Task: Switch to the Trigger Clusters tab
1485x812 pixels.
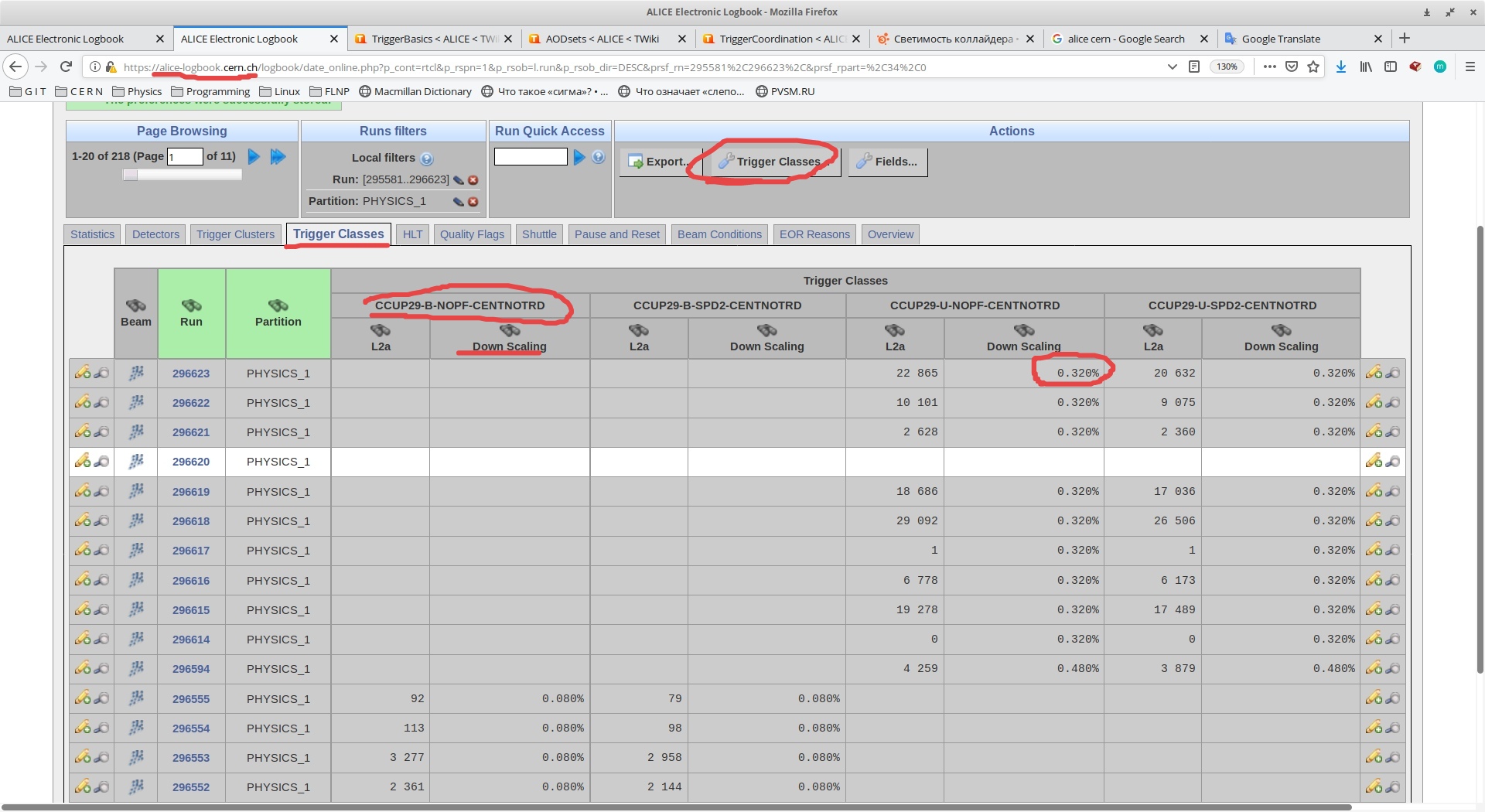Action: tap(235, 234)
